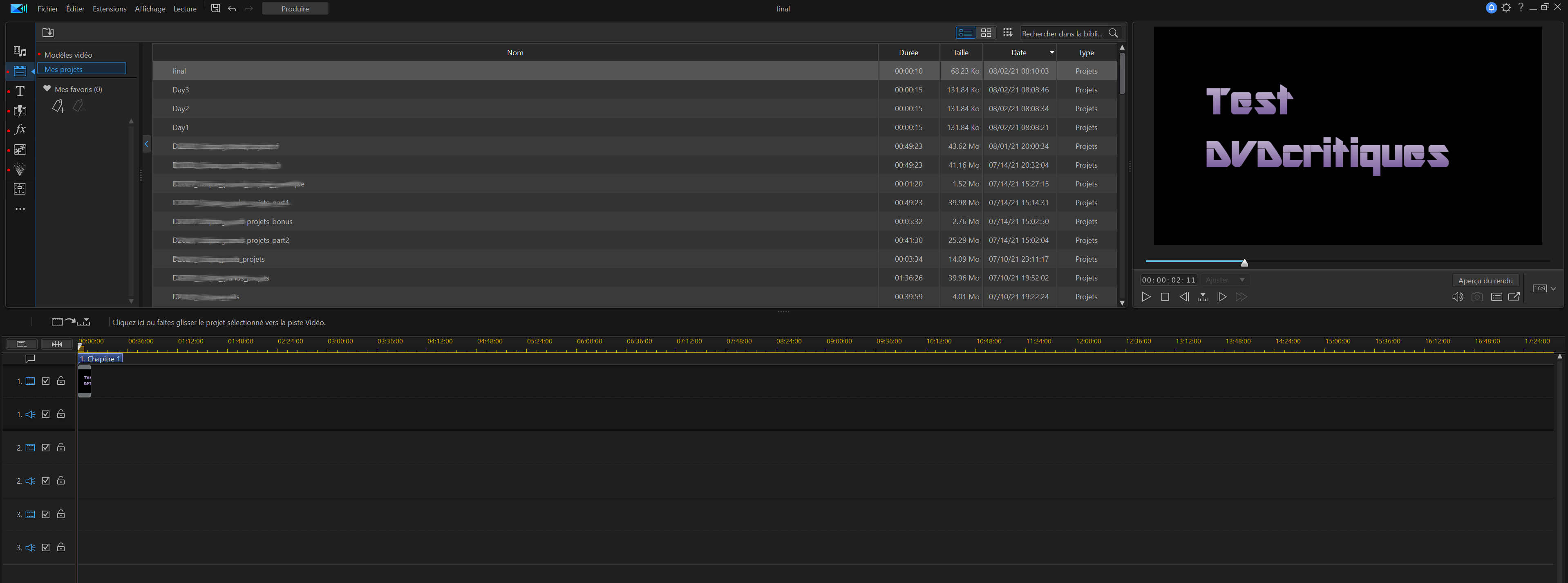Lock audio track 1
Viewport: 1568px width, 583px height.
click(61, 414)
